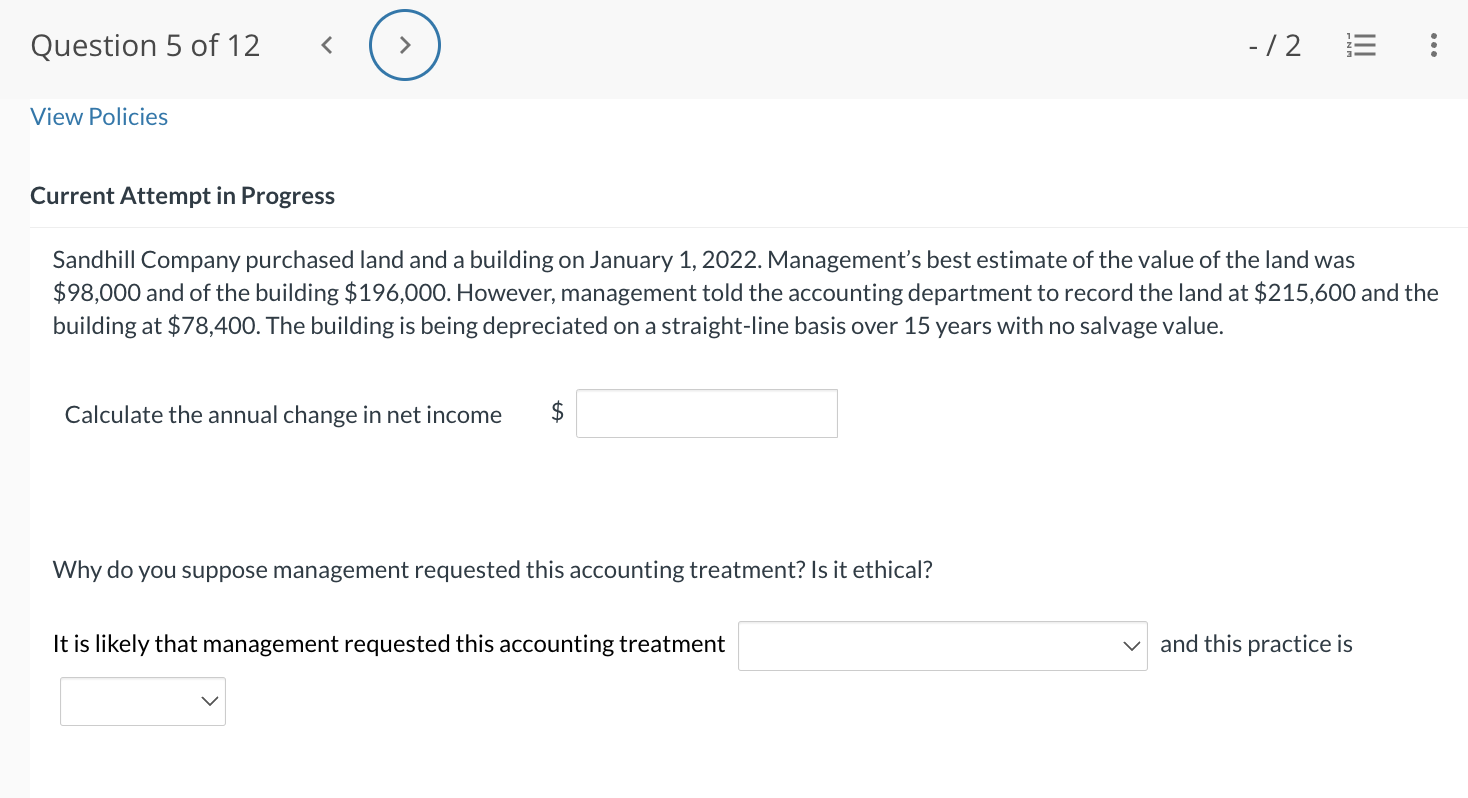Click the View Policies link
The height and width of the screenshot is (798, 1468).
coord(98,116)
